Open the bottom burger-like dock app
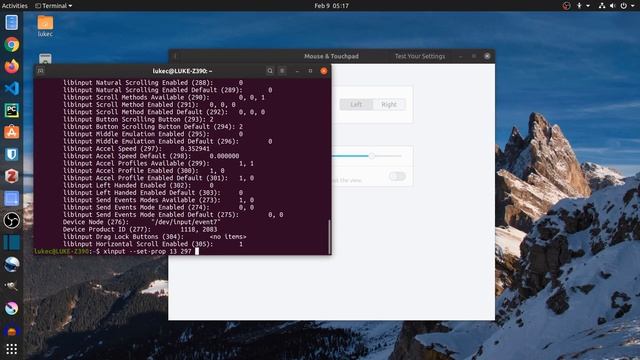This screenshot has height=360, width=640. pyautogui.click(x=11, y=330)
